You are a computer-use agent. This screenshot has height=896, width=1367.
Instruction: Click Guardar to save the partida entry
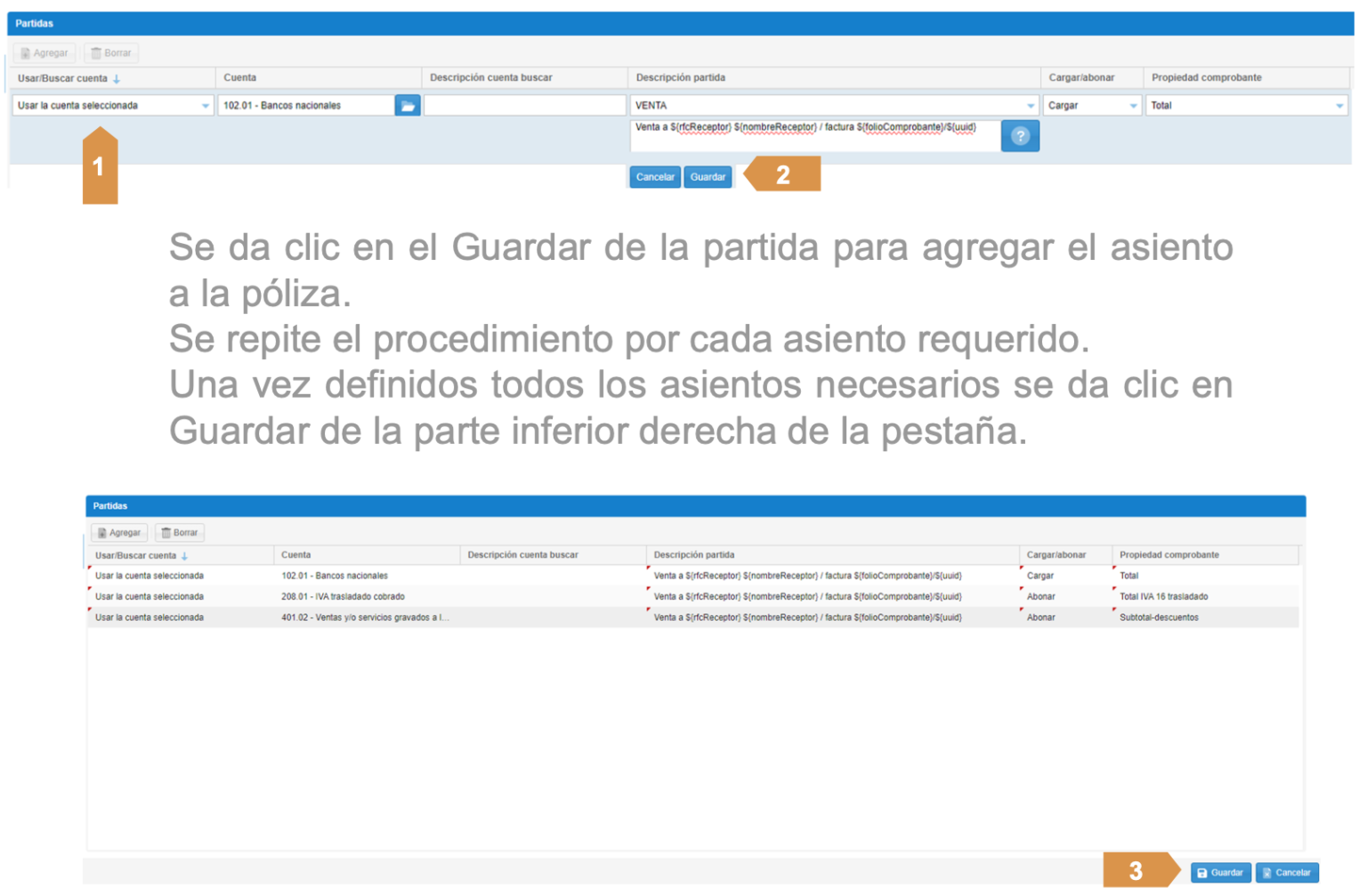point(708,177)
